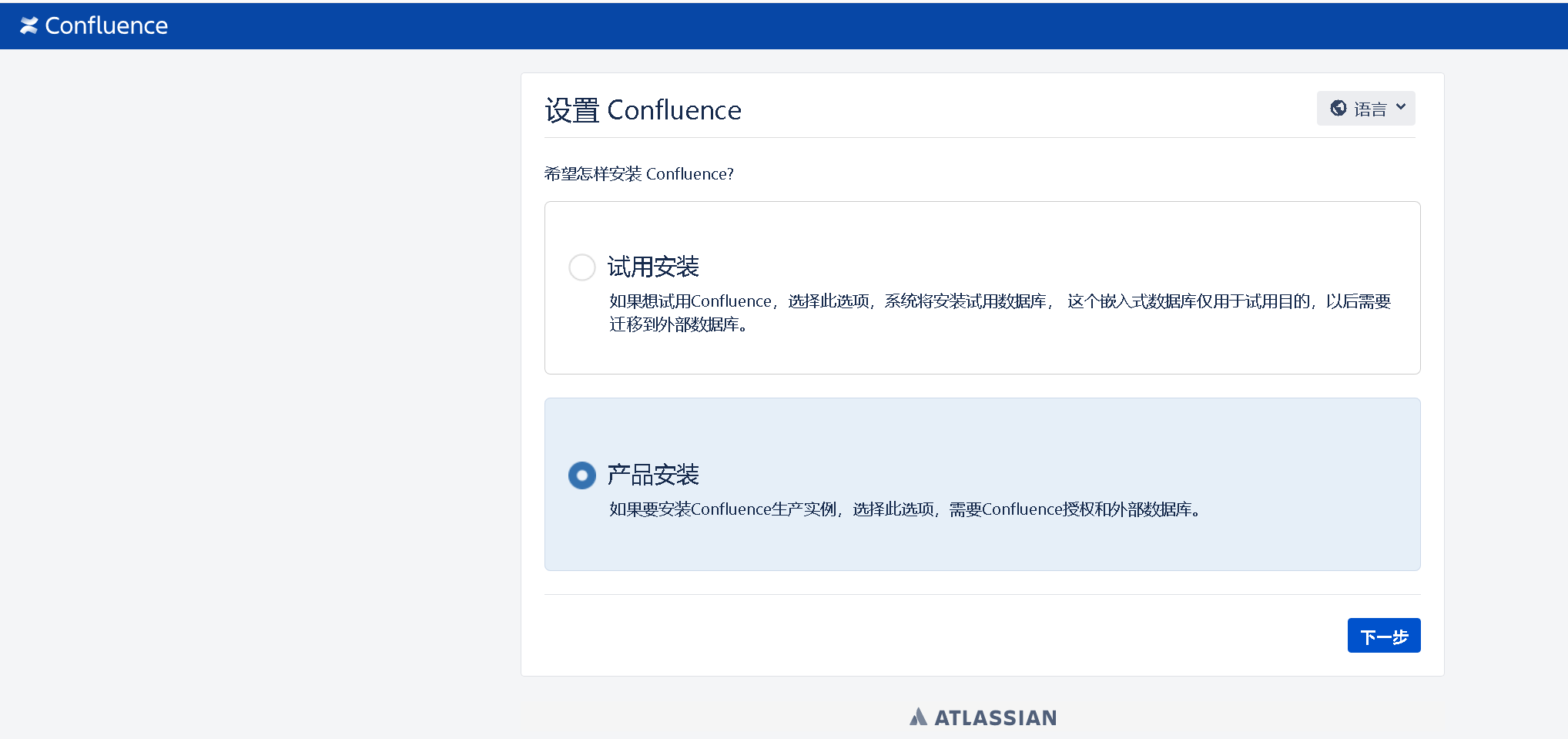Click the 设置 Confluence page title
Image resolution: width=1568 pixels, height=739 pixels.
click(643, 110)
